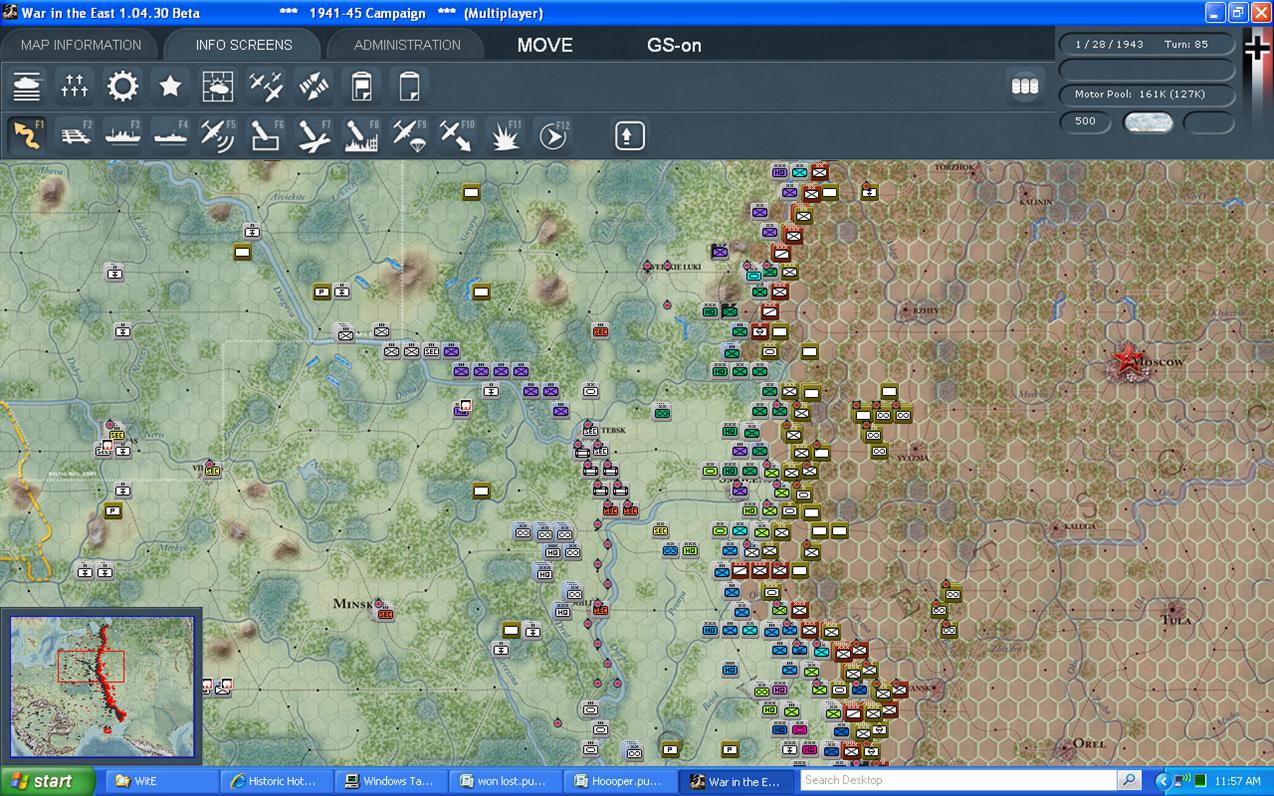Click F12 end turn arrow icon

pyautogui.click(x=553, y=135)
